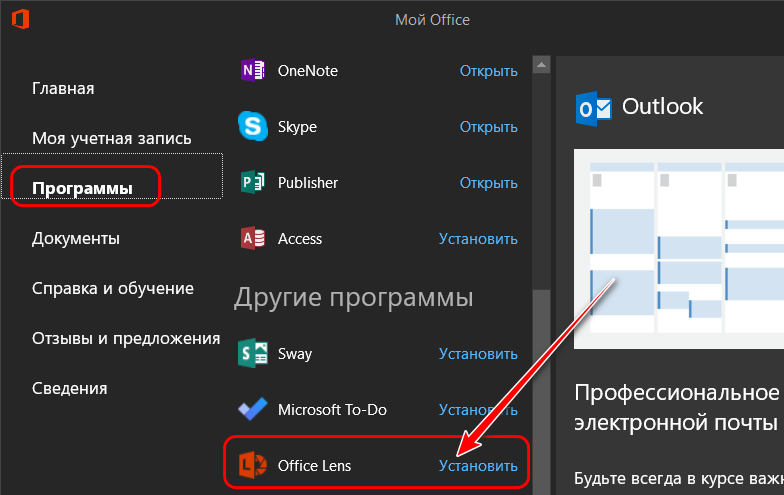The height and width of the screenshot is (495, 784).
Task: Click the Microsoft To-Do program name
Action: point(332,410)
